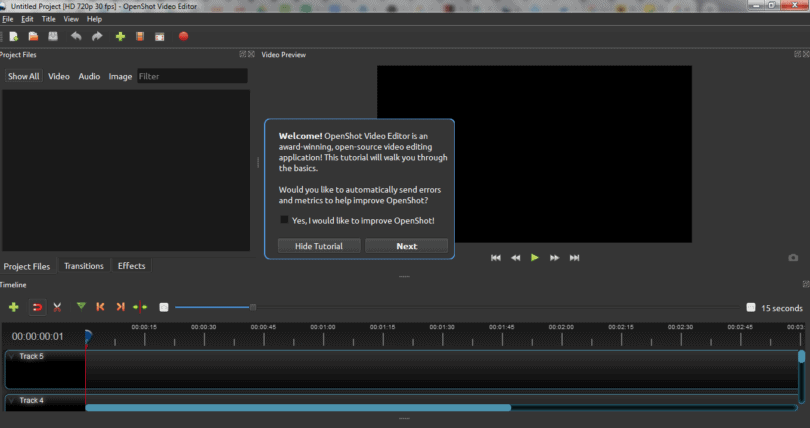The image size is (810, 428).
Task: Float the Video Preview panel
Action: coord(797,54)
